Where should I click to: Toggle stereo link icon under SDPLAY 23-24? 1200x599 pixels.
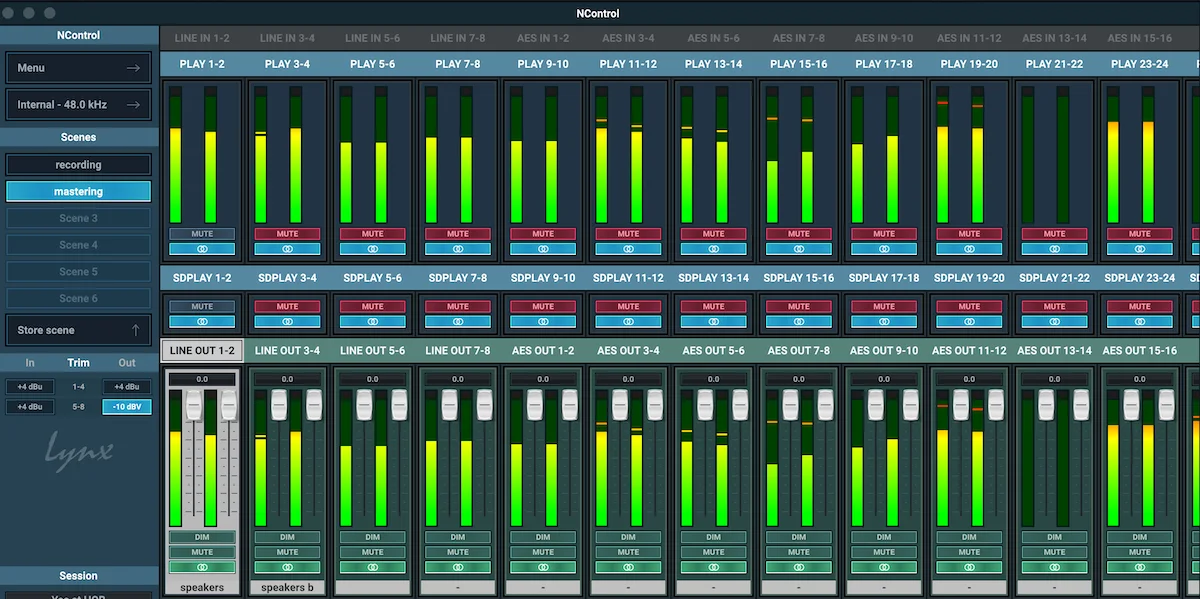(x=1139, y=322)
